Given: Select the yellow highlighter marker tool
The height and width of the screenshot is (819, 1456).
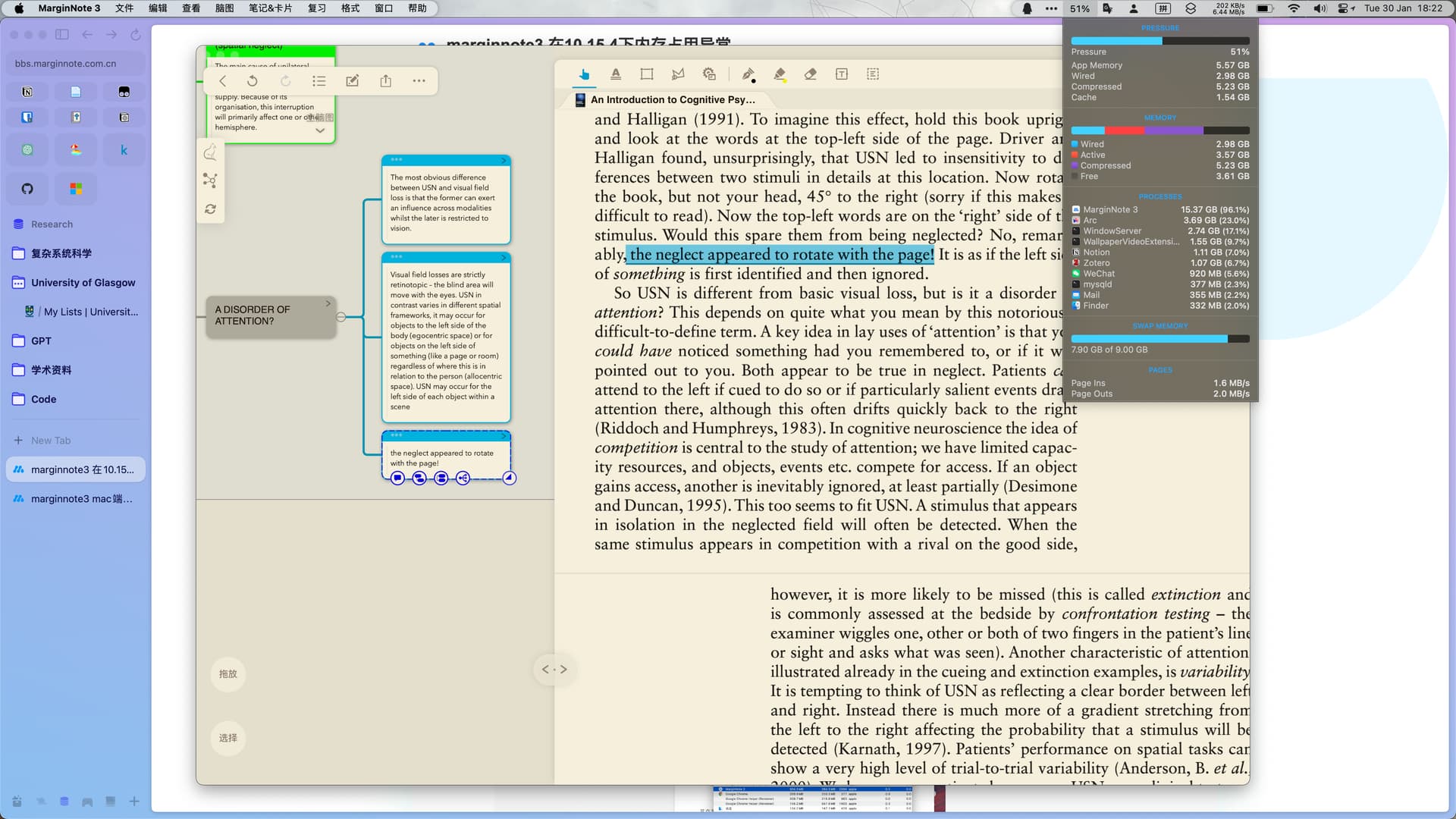Looking at the screenshot, I should [x=780, y=74].
